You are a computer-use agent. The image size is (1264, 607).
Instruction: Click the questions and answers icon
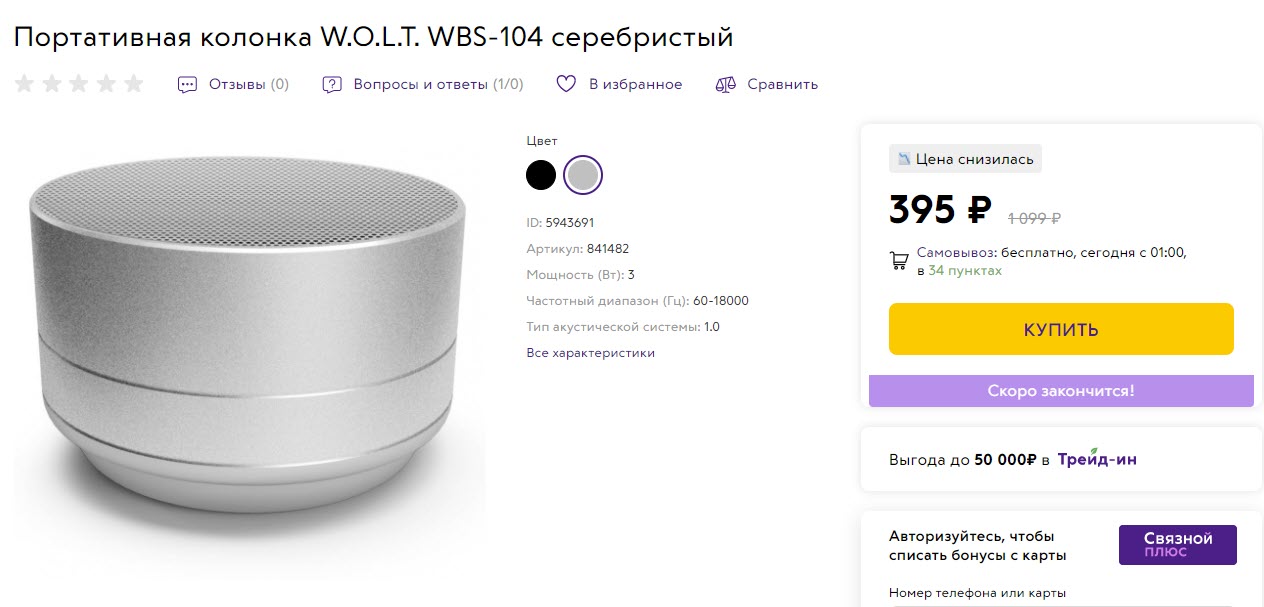coord(331,84)
